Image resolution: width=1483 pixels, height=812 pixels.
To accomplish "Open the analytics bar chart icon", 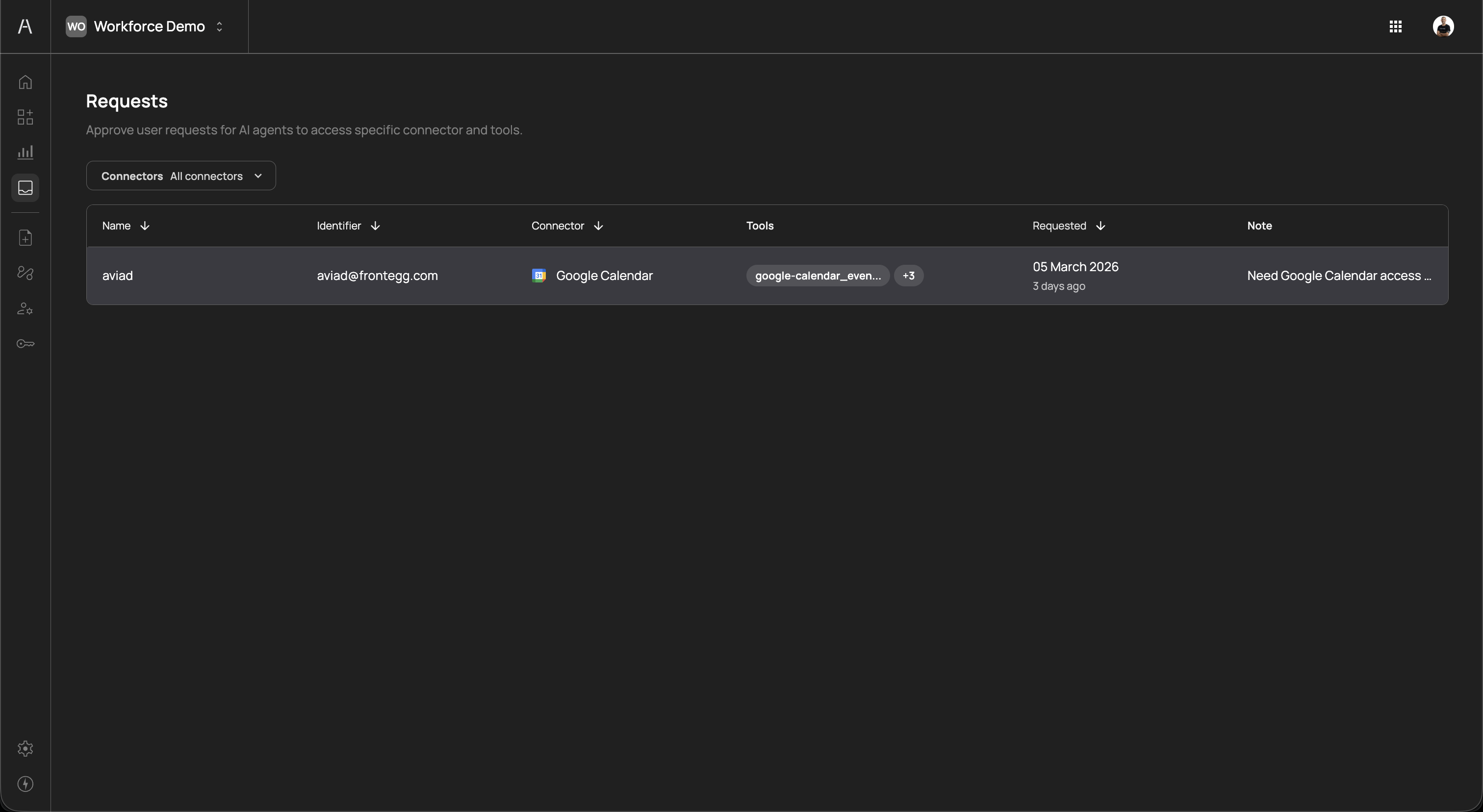I will tap(26, 152).
